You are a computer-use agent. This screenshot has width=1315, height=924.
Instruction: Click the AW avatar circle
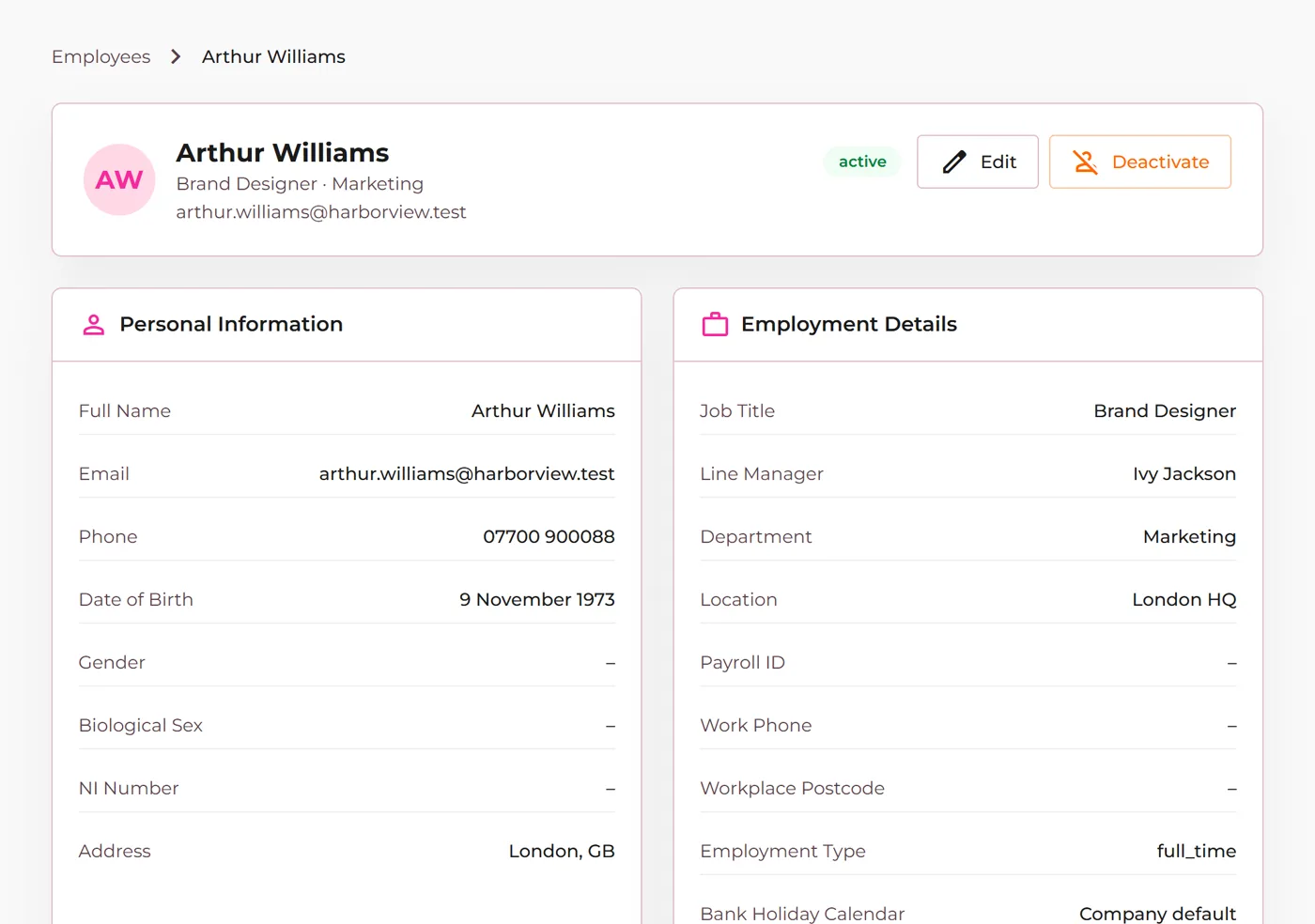[x=119, y=179]
